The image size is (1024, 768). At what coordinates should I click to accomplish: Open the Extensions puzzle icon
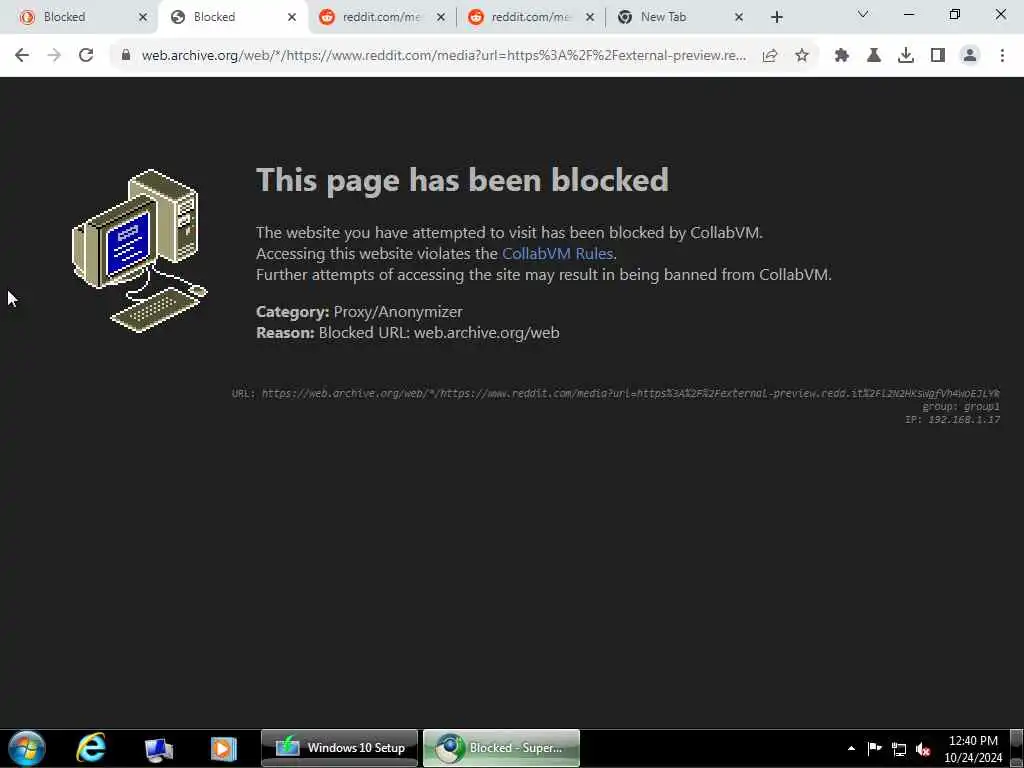pos(842,56)
